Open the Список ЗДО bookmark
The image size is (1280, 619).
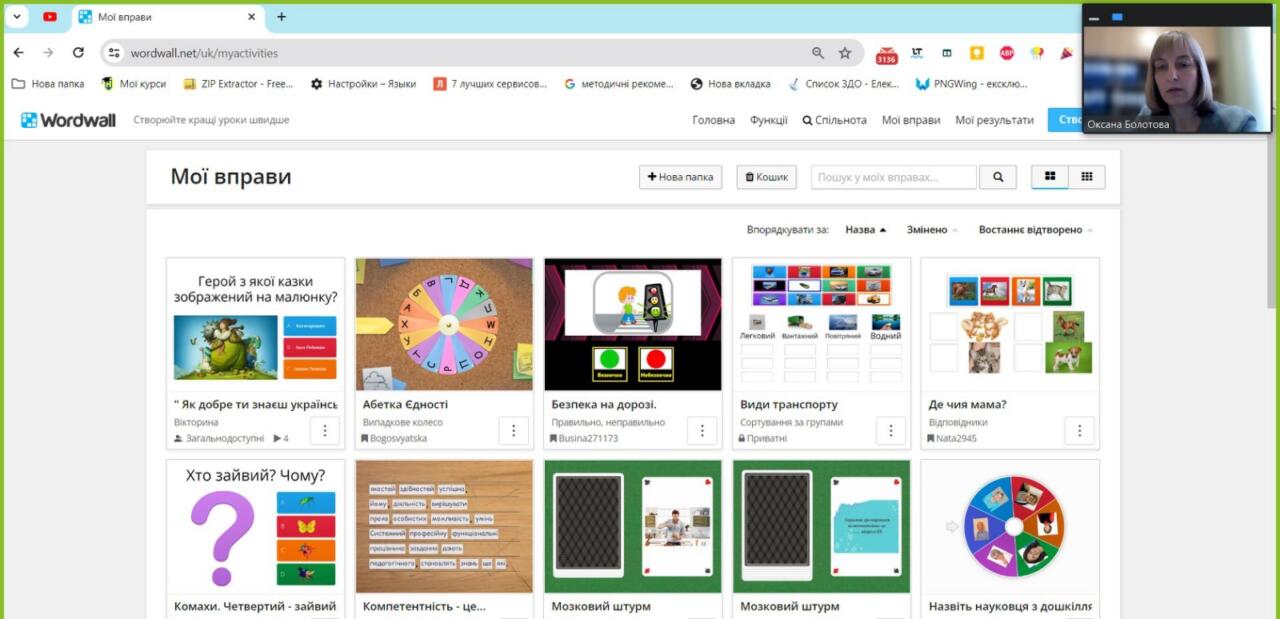(x=843, y=84)
